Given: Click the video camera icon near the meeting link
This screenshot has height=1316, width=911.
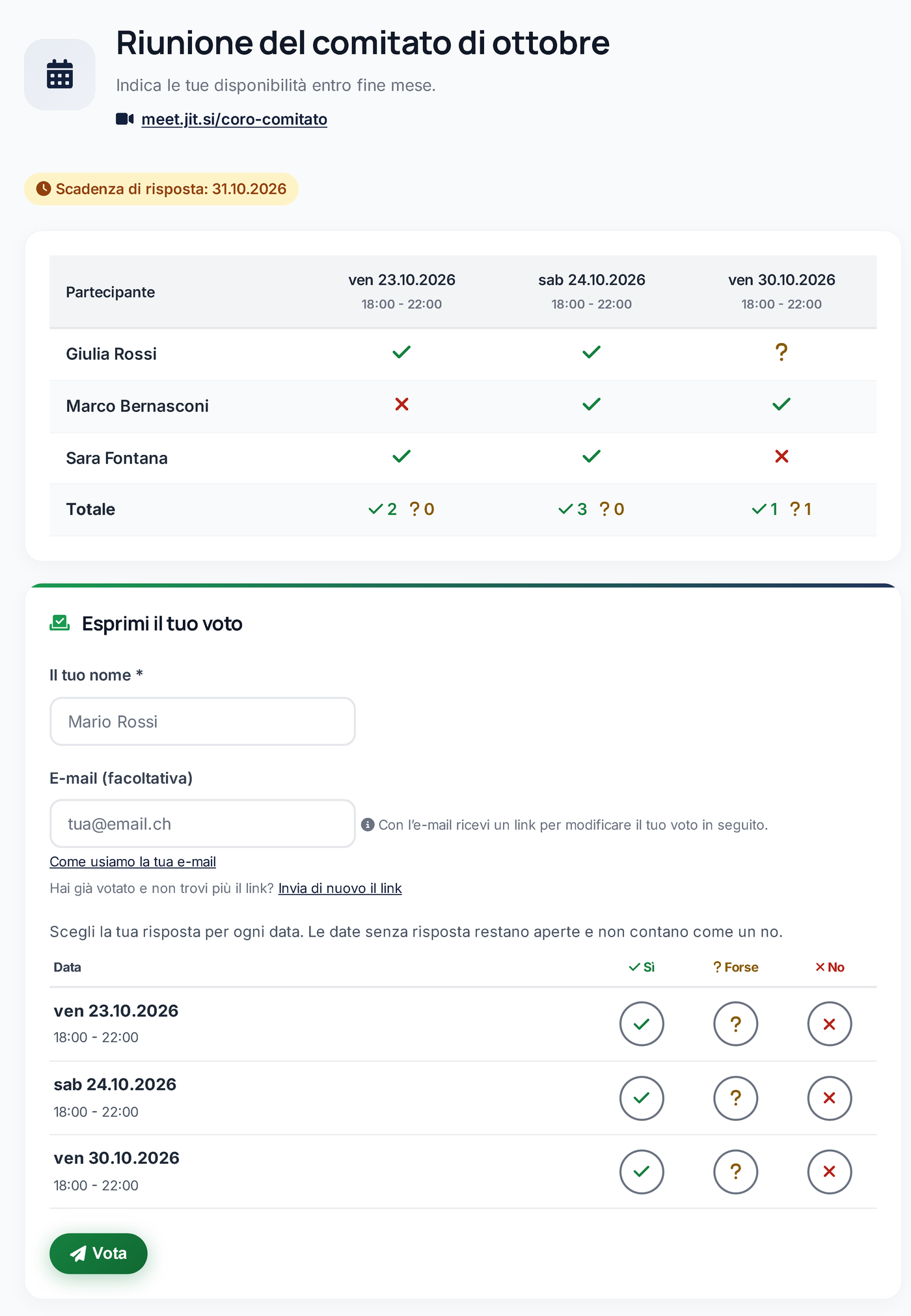Looking at the screenshot, I should point(125,119).
